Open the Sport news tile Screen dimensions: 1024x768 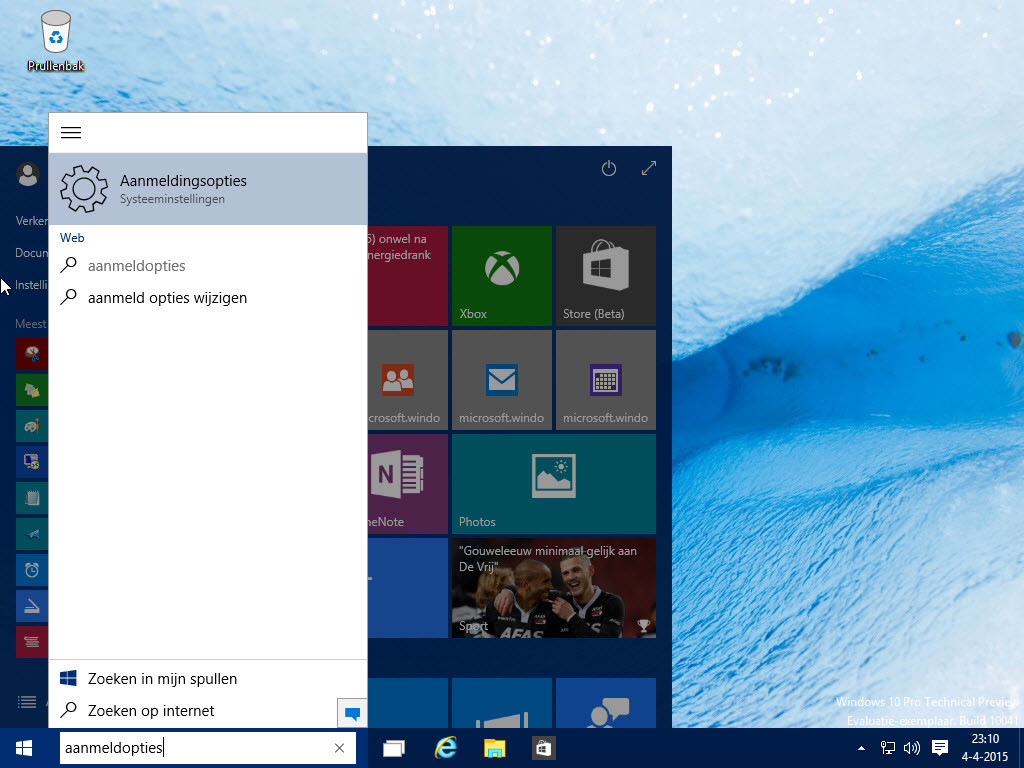[x=554, y=588]
